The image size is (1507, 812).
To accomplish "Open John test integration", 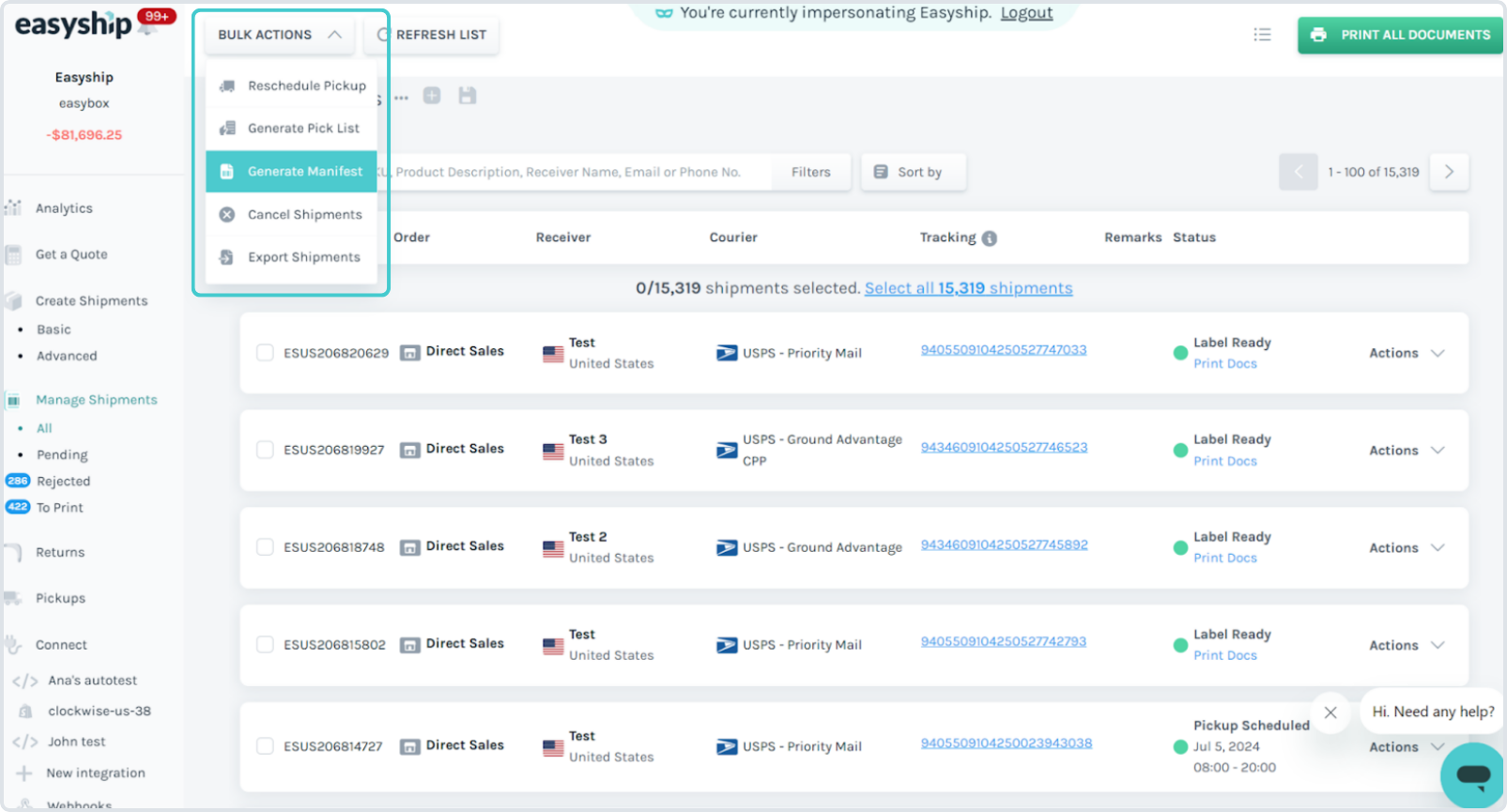I will (x=77, y=742).
